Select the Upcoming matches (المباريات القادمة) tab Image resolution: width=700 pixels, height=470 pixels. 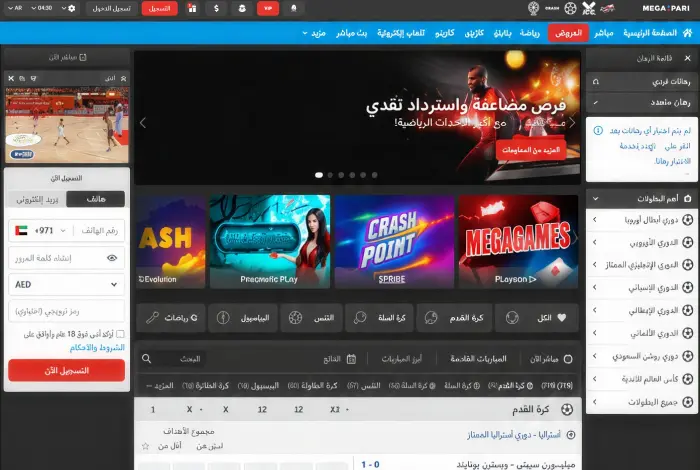point(478,359)
